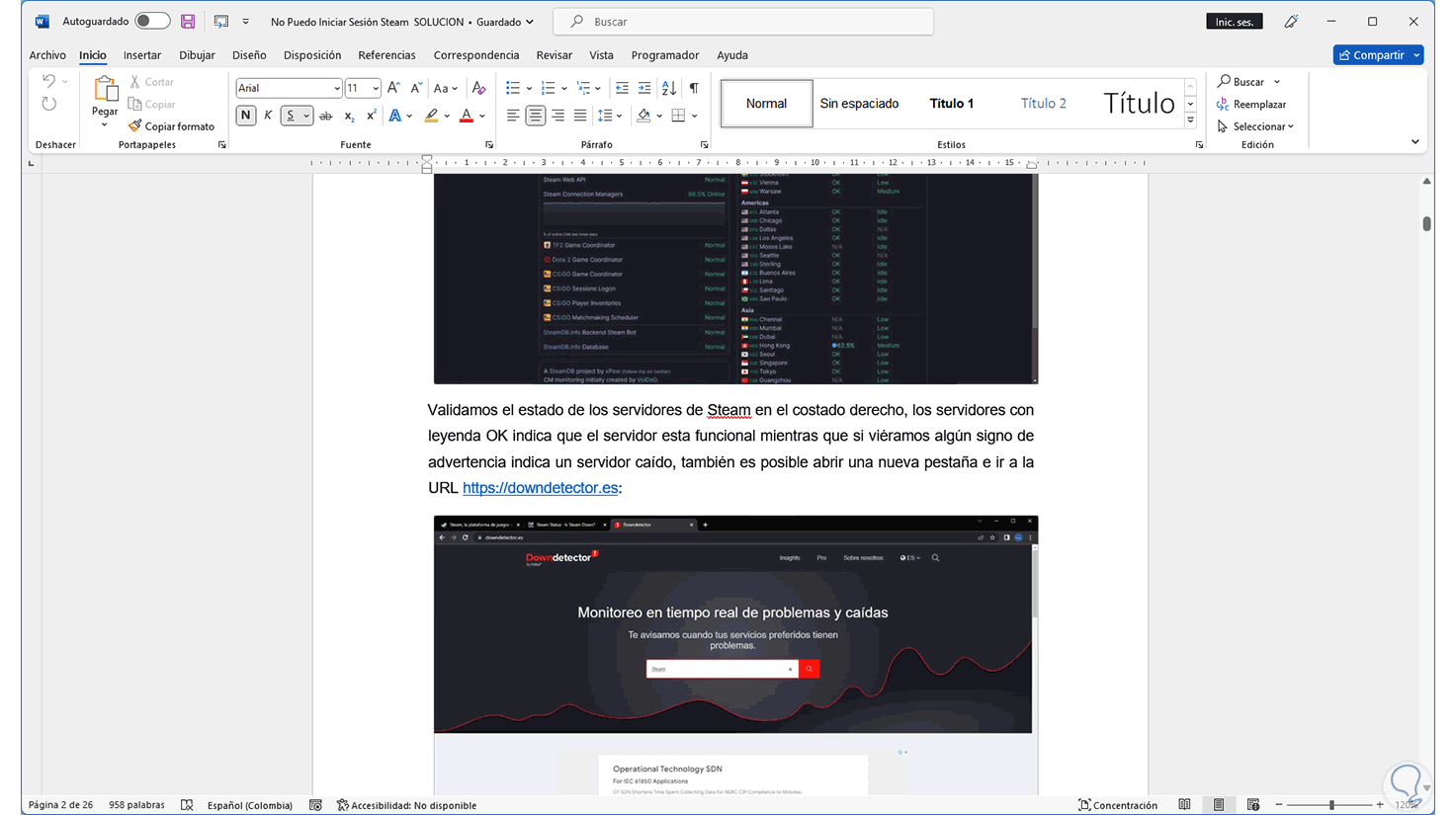Go to the Revisar tab
Screen dimensions: 1456x815
click(x=555, y=55)
